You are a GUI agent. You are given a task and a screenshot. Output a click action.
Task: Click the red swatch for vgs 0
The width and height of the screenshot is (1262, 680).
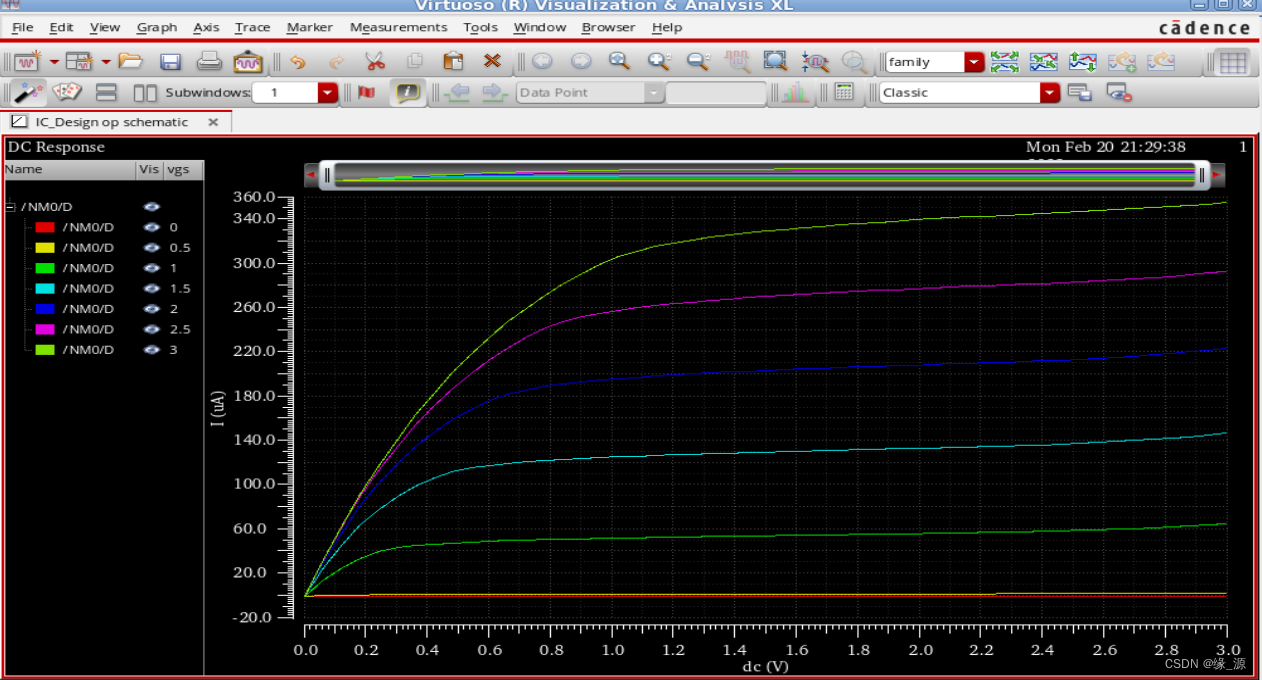click(x=45, y=227)
